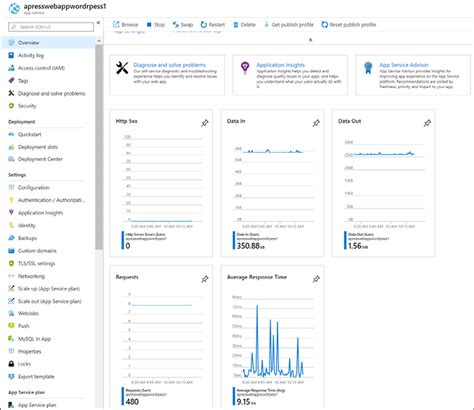Image resolution: width=474 pixels, height=410 pixels.
Task: Pin the Average Response Time chart
Action: (x=316, y=279)
